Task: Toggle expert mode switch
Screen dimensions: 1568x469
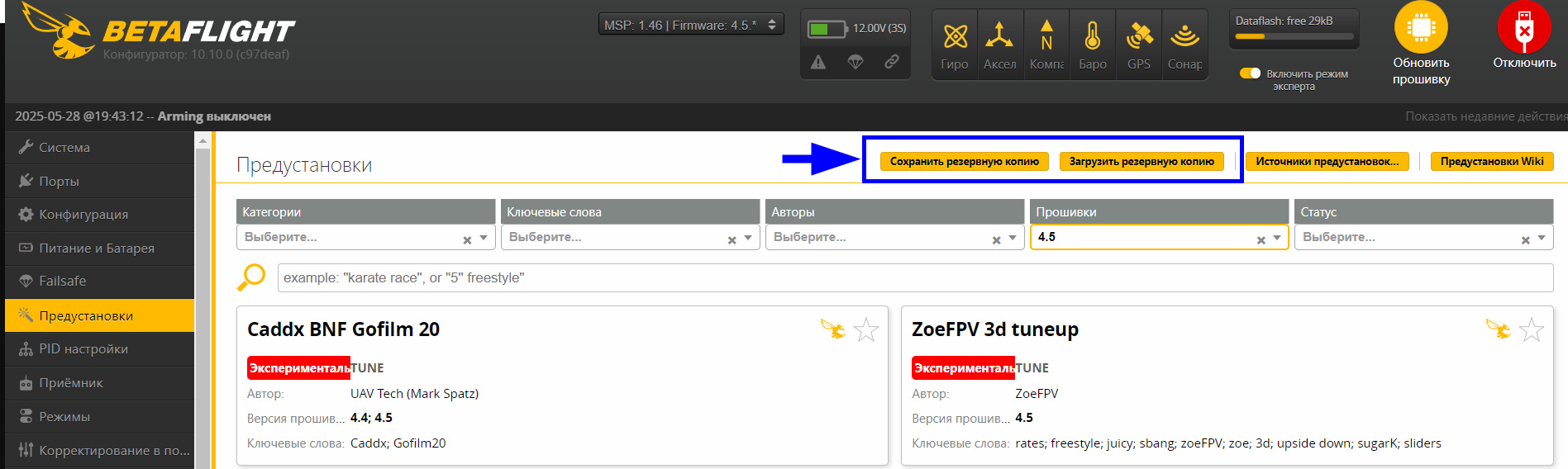Action: coord(1250,73)
